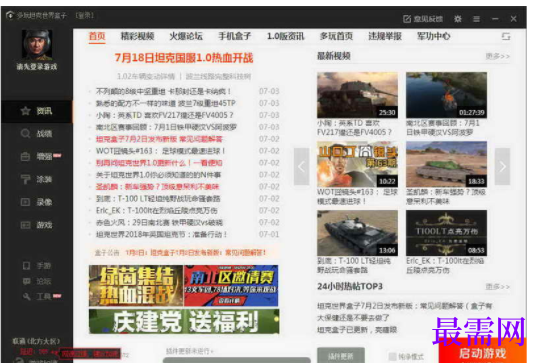Viewport: 544px width, 363px height.
Task: Click the 南北区邀请赛 banner
Action: [231, 286]
